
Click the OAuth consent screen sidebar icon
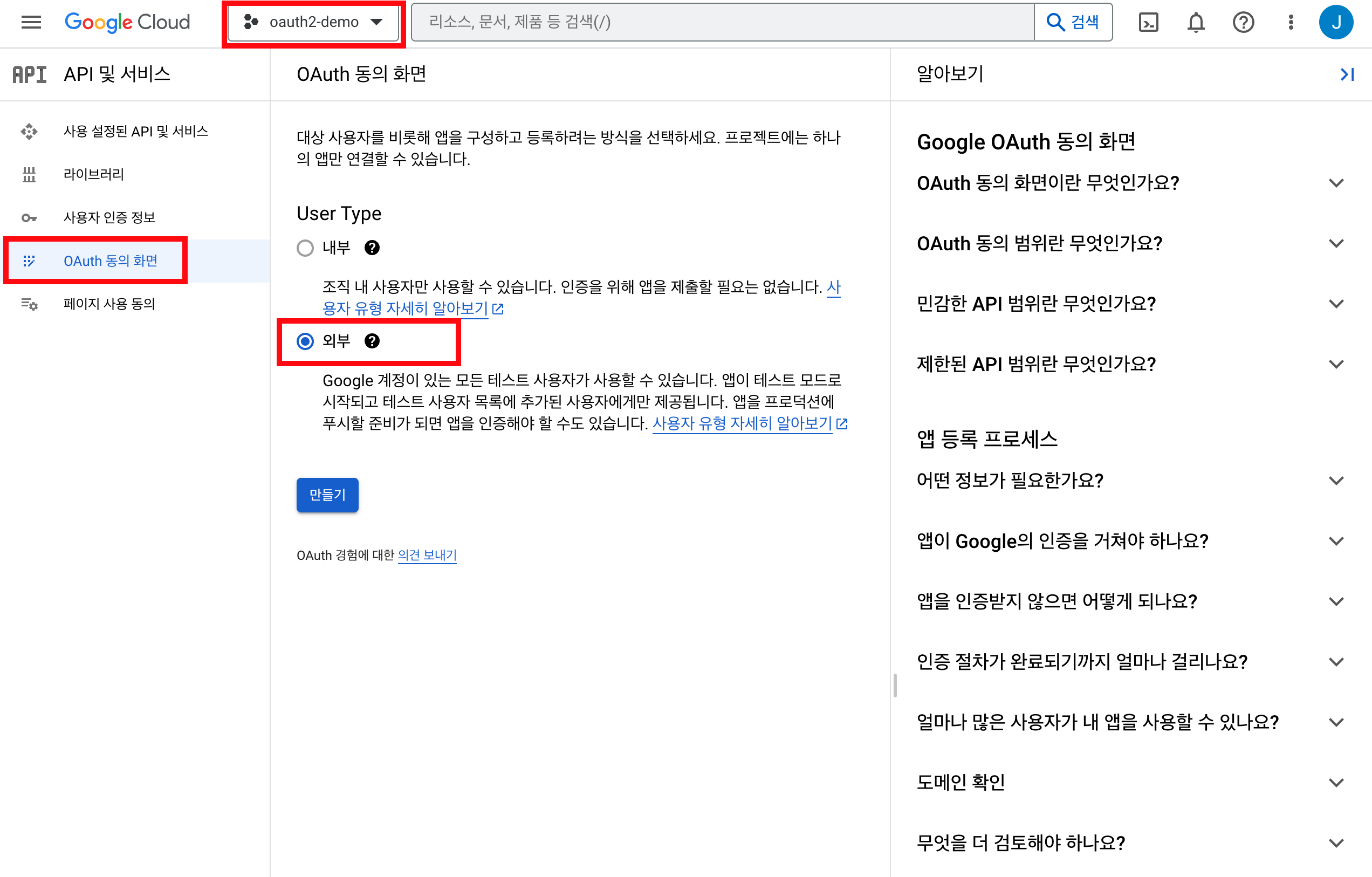(29, 261)
